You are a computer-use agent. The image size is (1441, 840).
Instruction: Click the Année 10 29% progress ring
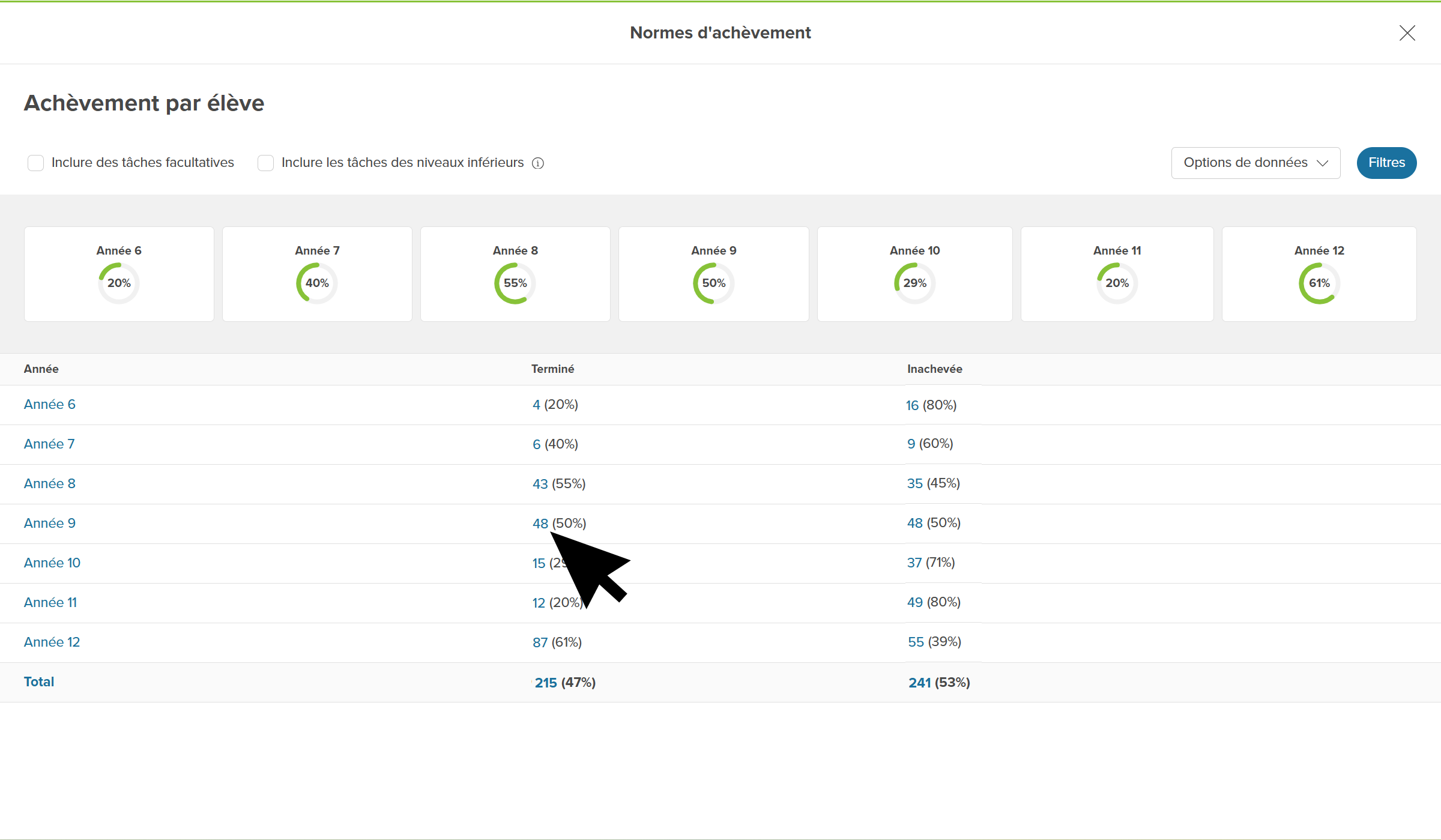(x=914, y=283)
